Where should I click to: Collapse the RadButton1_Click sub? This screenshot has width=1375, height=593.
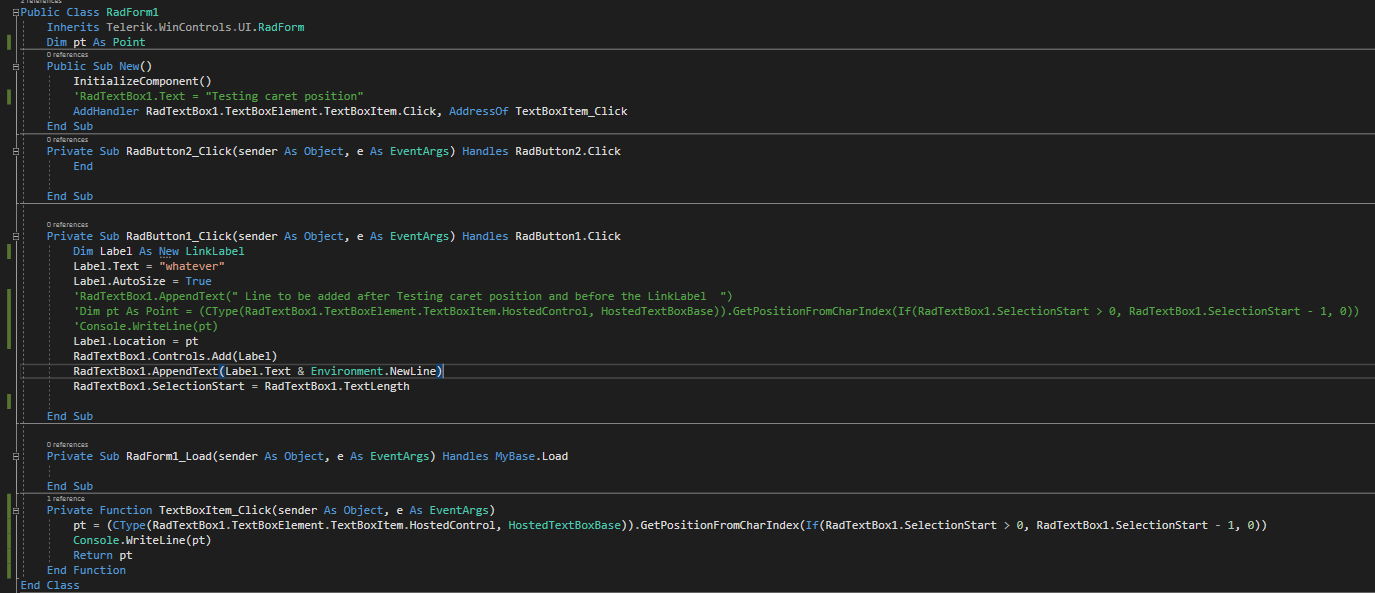15,236
